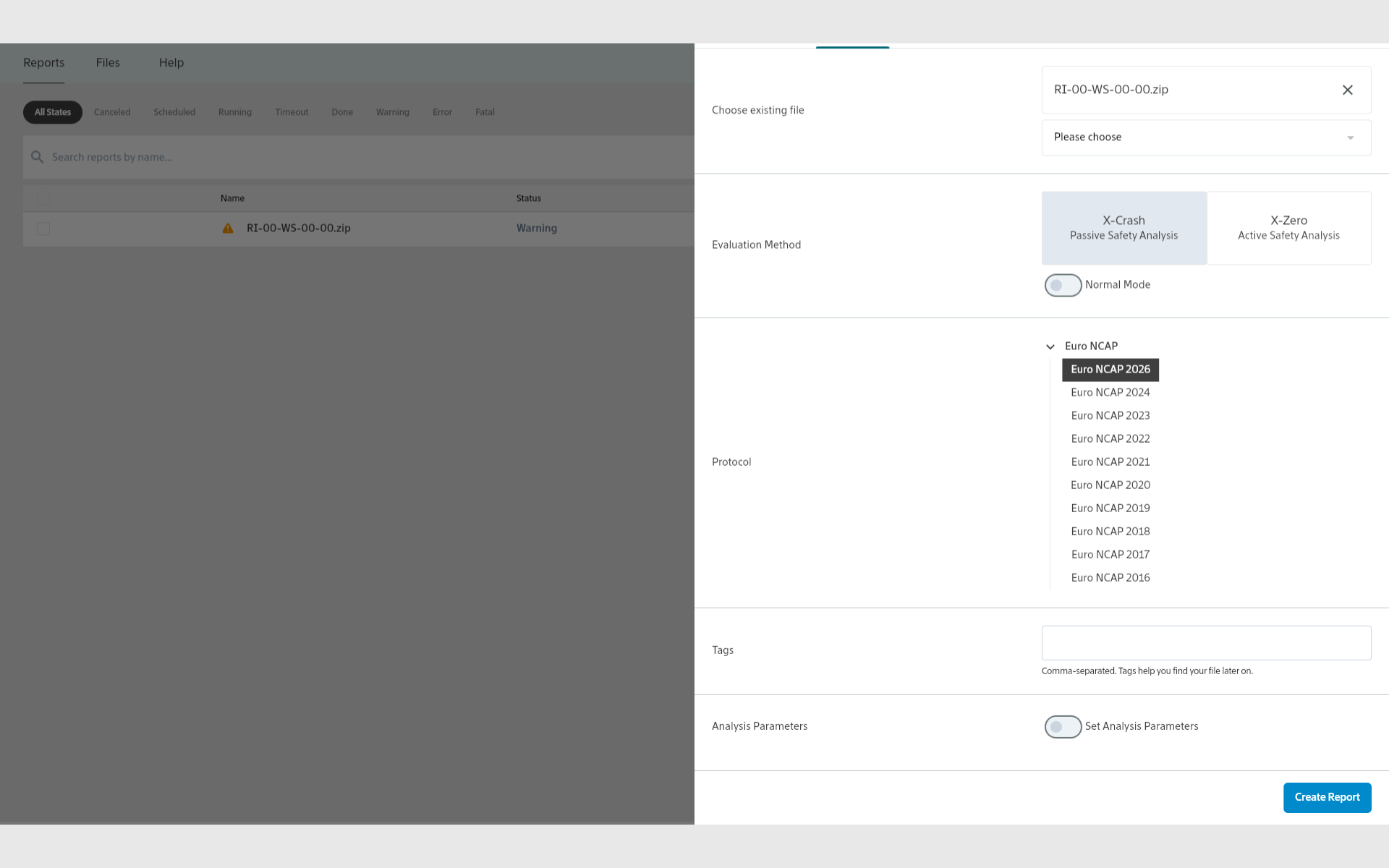Viewport: 1389px width, 868px height.
Task: Select protocol Euro NCAP 2020
Action: click(1110, 485)
